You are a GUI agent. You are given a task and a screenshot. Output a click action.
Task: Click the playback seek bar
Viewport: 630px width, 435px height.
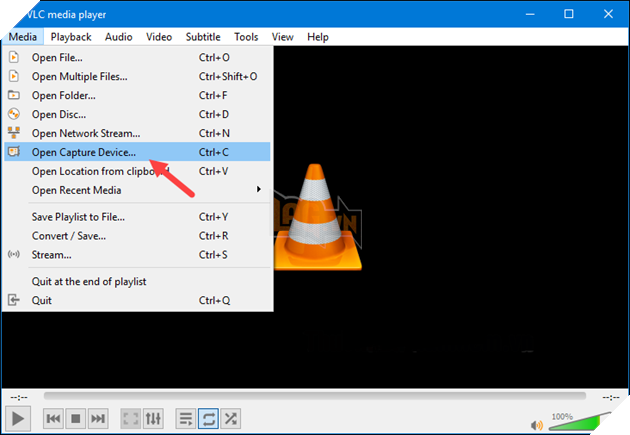[315, 396]
